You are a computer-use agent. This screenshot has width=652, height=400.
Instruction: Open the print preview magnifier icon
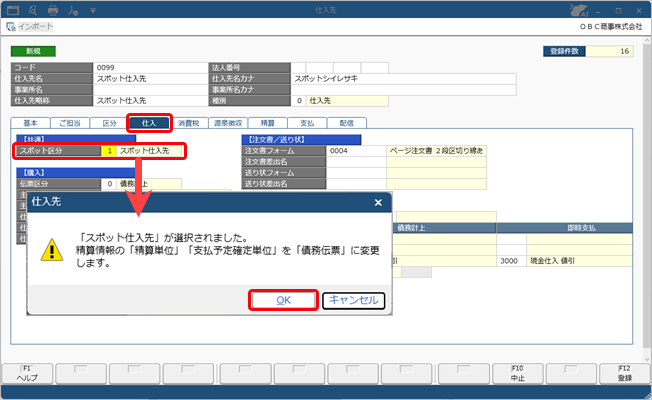point(33,10)
